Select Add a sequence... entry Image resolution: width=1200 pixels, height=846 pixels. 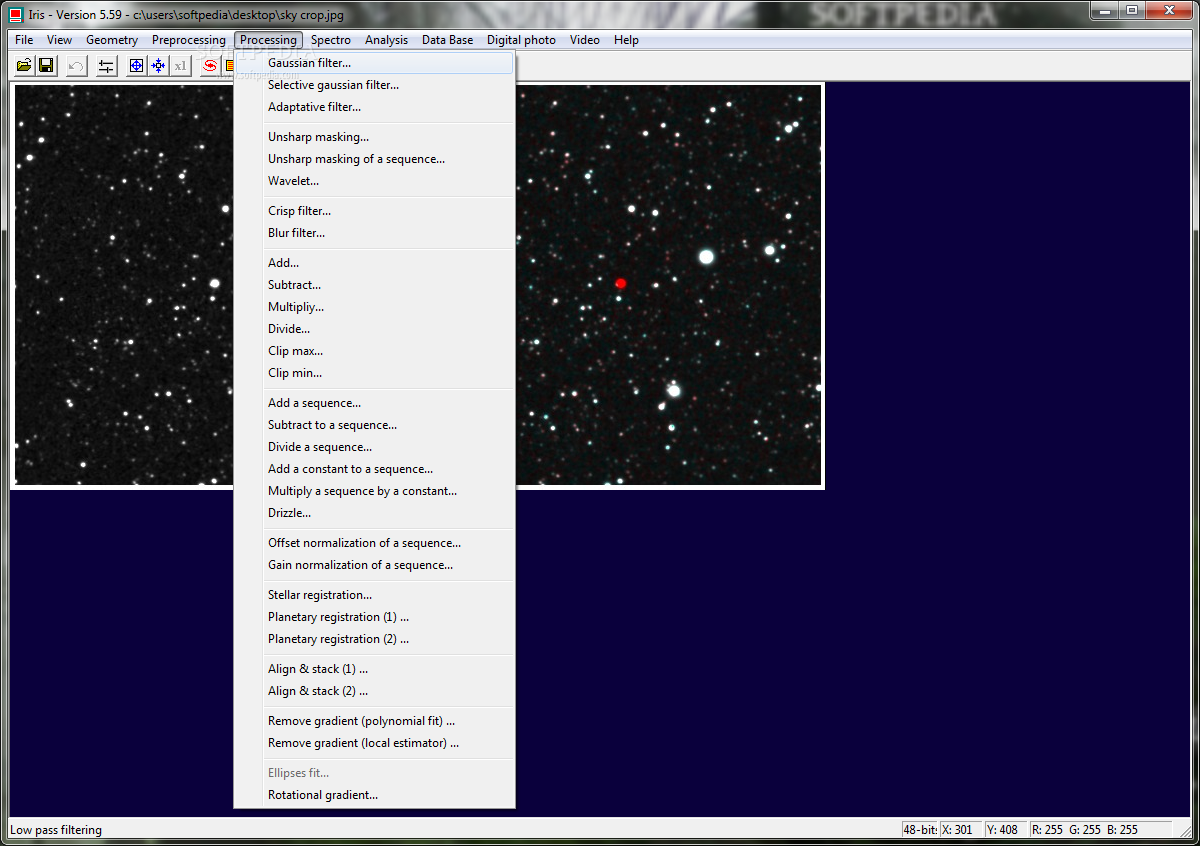(375, 403)
